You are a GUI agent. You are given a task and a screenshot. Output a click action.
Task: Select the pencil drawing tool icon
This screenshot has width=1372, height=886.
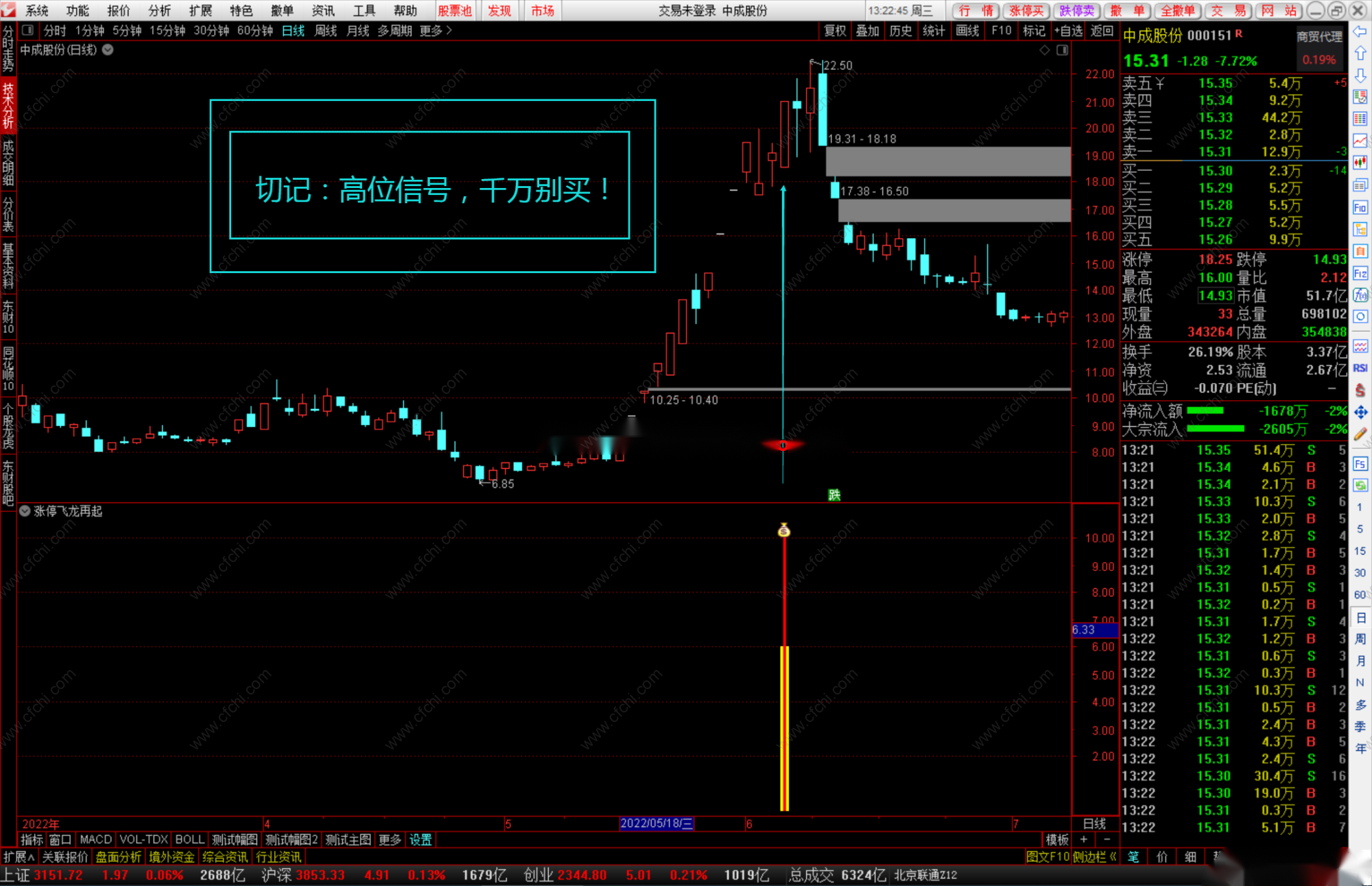[x=1360, y=434]
